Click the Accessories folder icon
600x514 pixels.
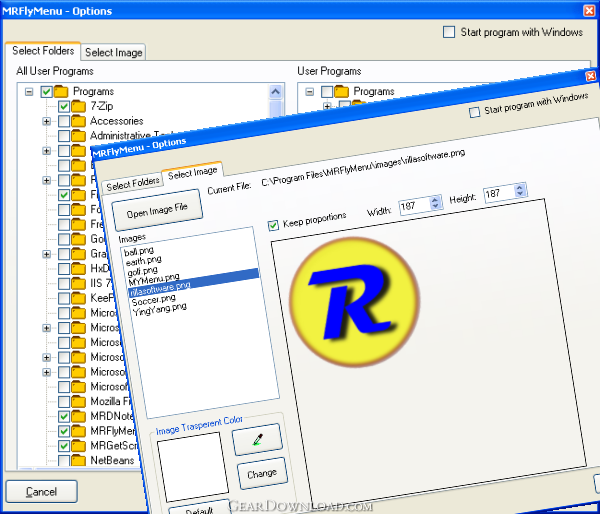point(78,121)
